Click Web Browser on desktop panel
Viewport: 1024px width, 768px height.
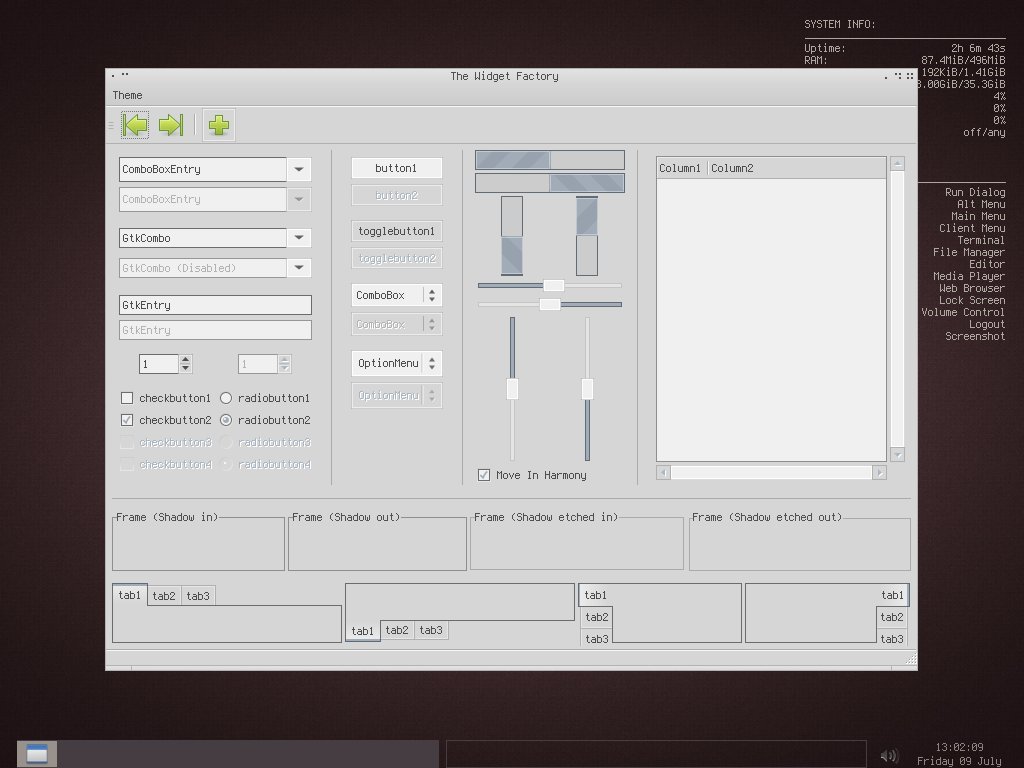coord(972,288)
